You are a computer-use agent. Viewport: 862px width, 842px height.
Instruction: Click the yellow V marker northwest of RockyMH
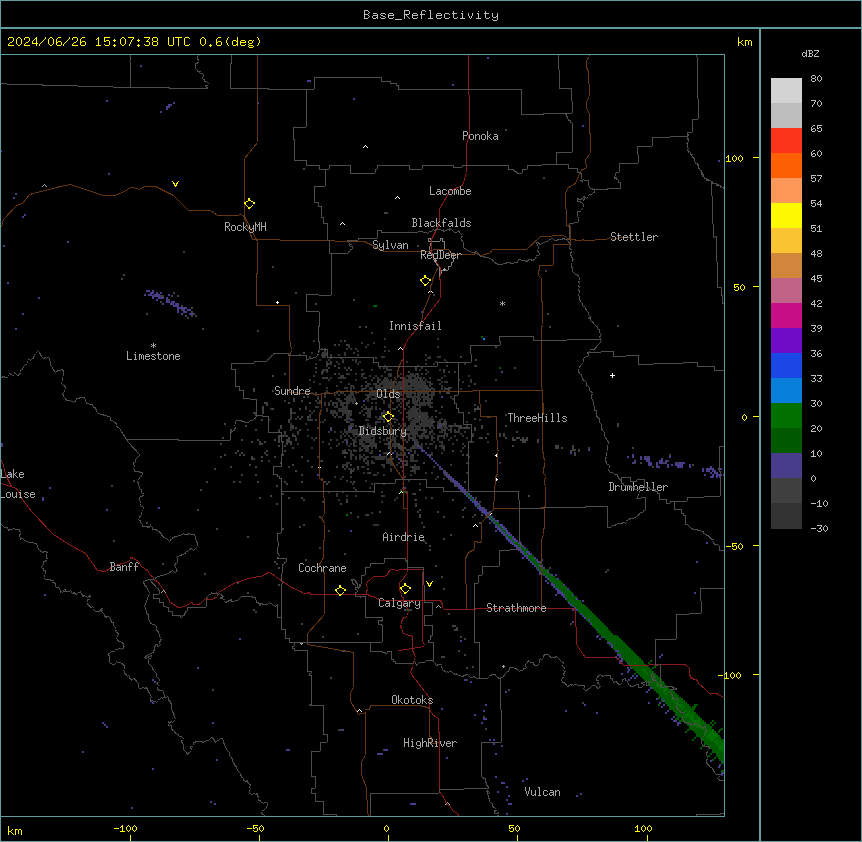pos(175,184)
